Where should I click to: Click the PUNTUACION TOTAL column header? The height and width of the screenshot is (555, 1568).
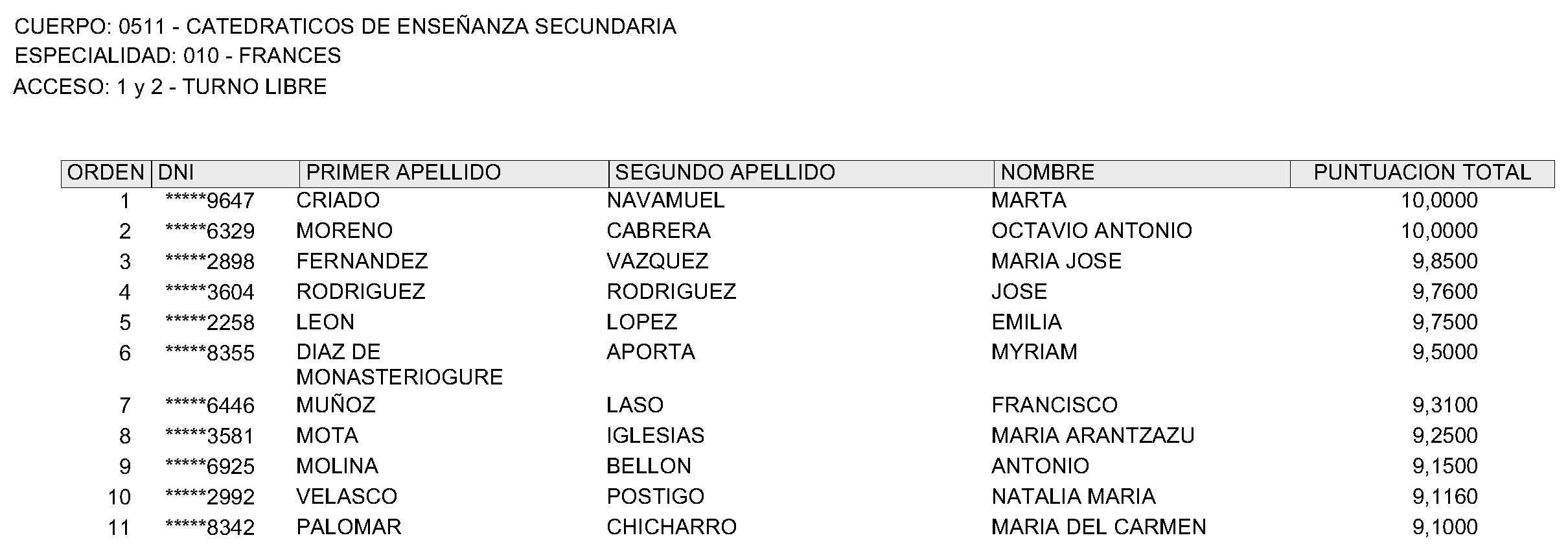click(x=1422, y=173)
